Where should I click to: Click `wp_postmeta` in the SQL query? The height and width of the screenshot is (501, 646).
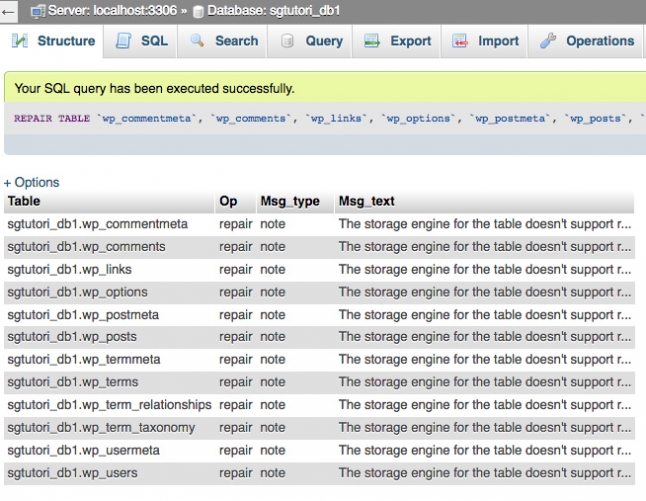point(510,119)
